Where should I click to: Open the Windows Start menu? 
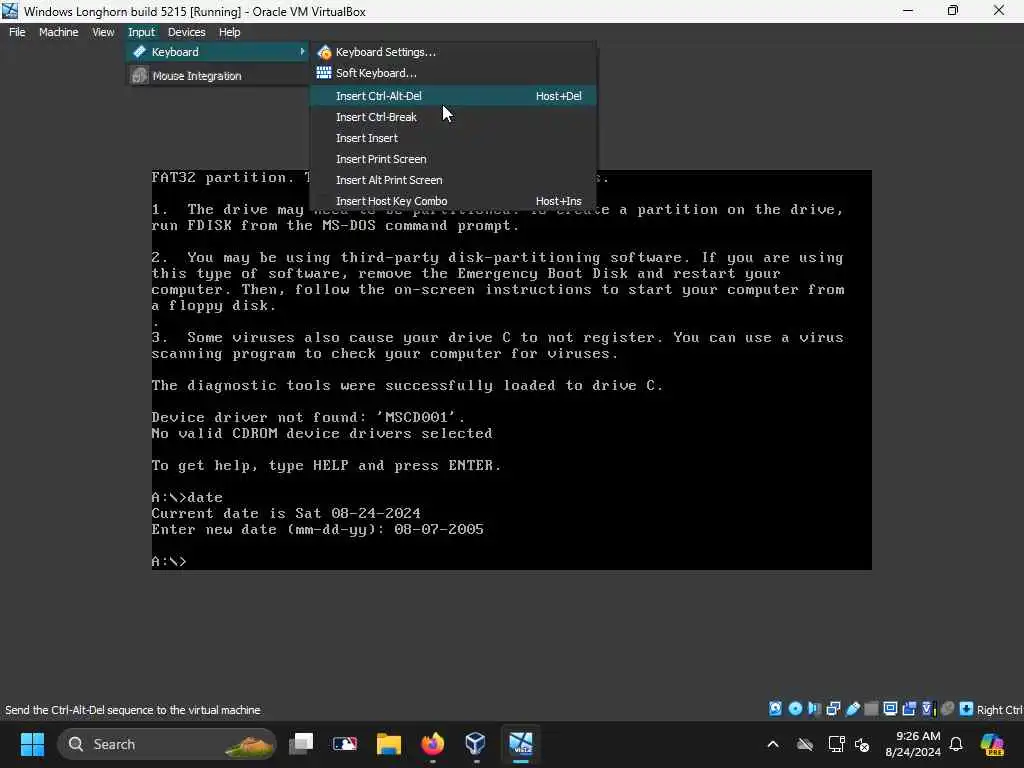tap(32, 744)
